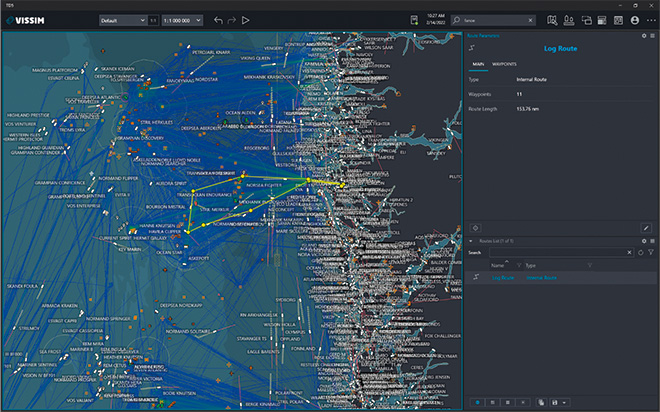Open the 1:1 000 000 map scale dropdown
The width and height of the screenshot is (660, 412).
[182, 20]
